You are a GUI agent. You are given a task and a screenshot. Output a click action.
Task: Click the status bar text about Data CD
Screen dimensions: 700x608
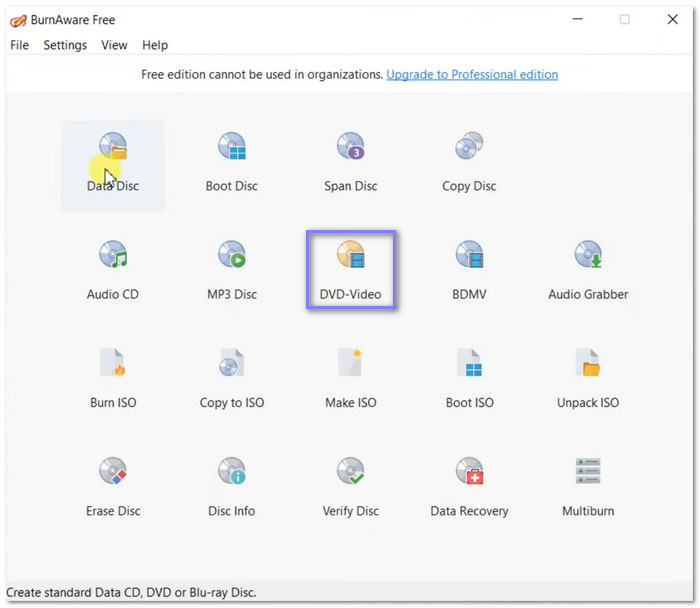coord(131,592)
